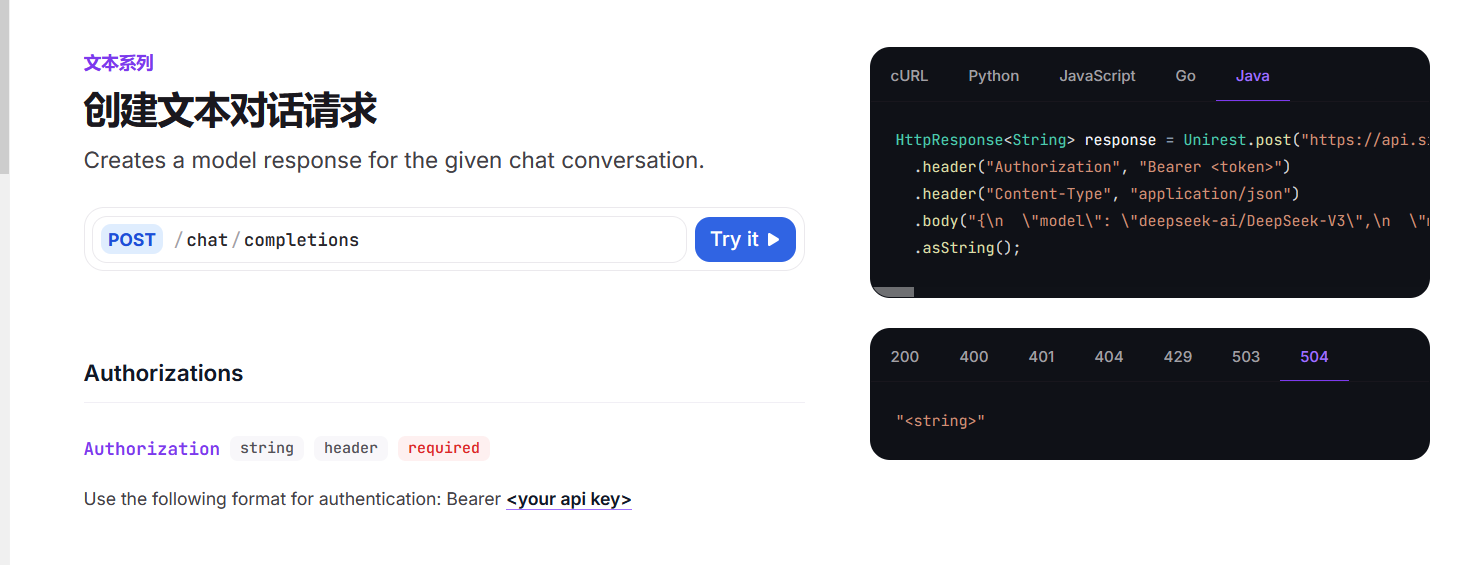Viewport: 1457px width, 565px height.
Task: Open the 503 response tab
Action: point(1245,357)
